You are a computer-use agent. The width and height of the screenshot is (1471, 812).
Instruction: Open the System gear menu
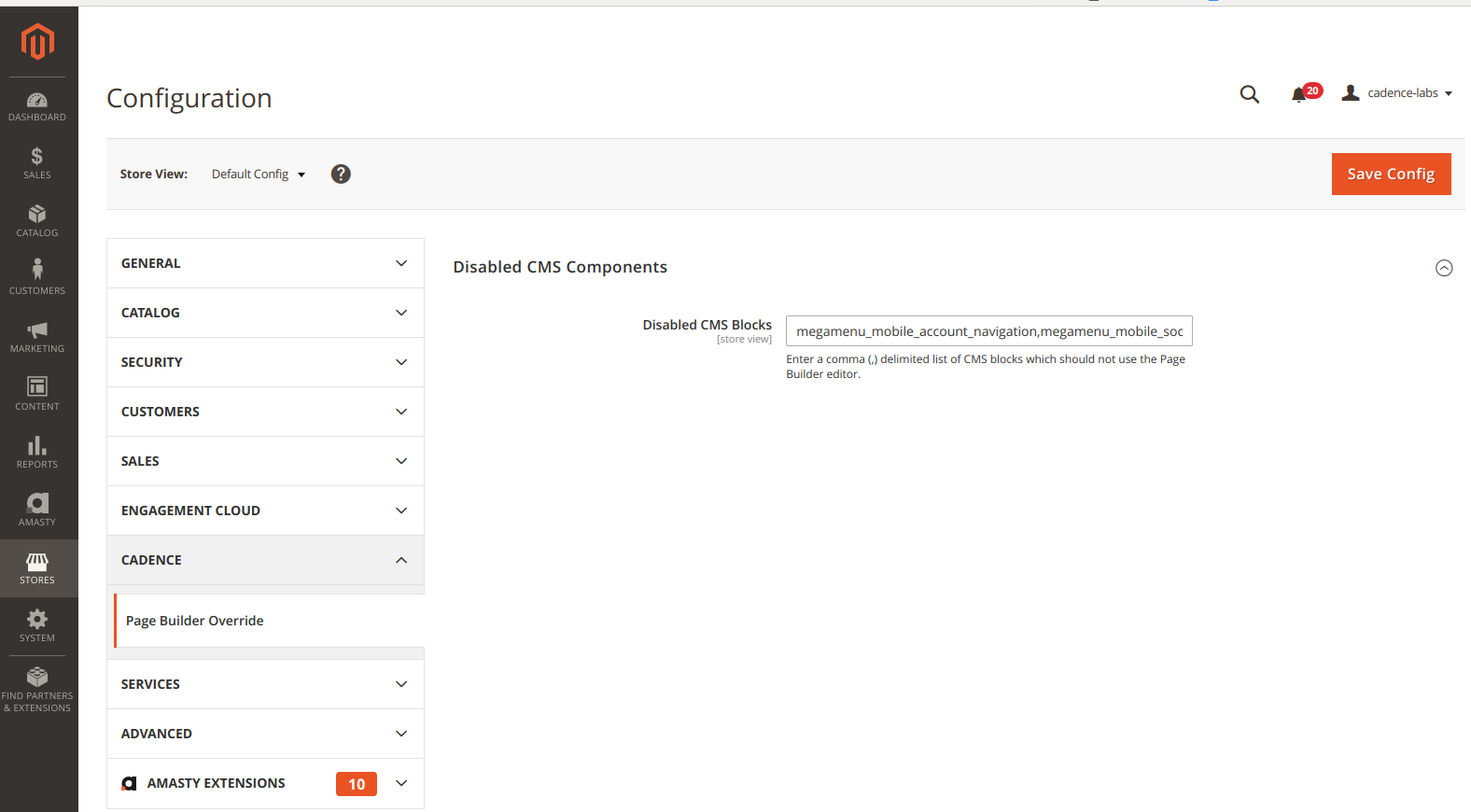37,626
